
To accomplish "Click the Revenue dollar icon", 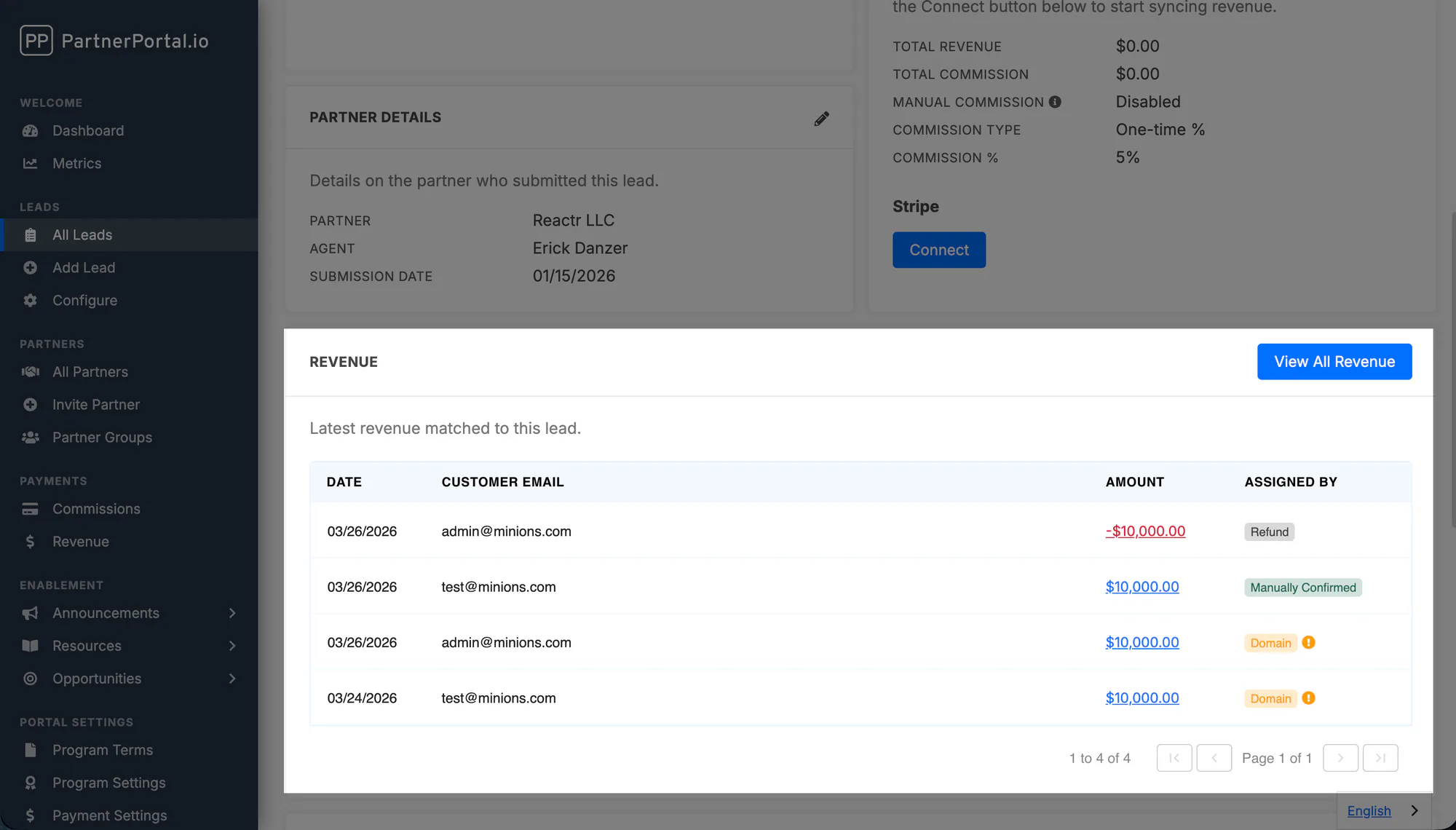I will [x=30, y=542].
